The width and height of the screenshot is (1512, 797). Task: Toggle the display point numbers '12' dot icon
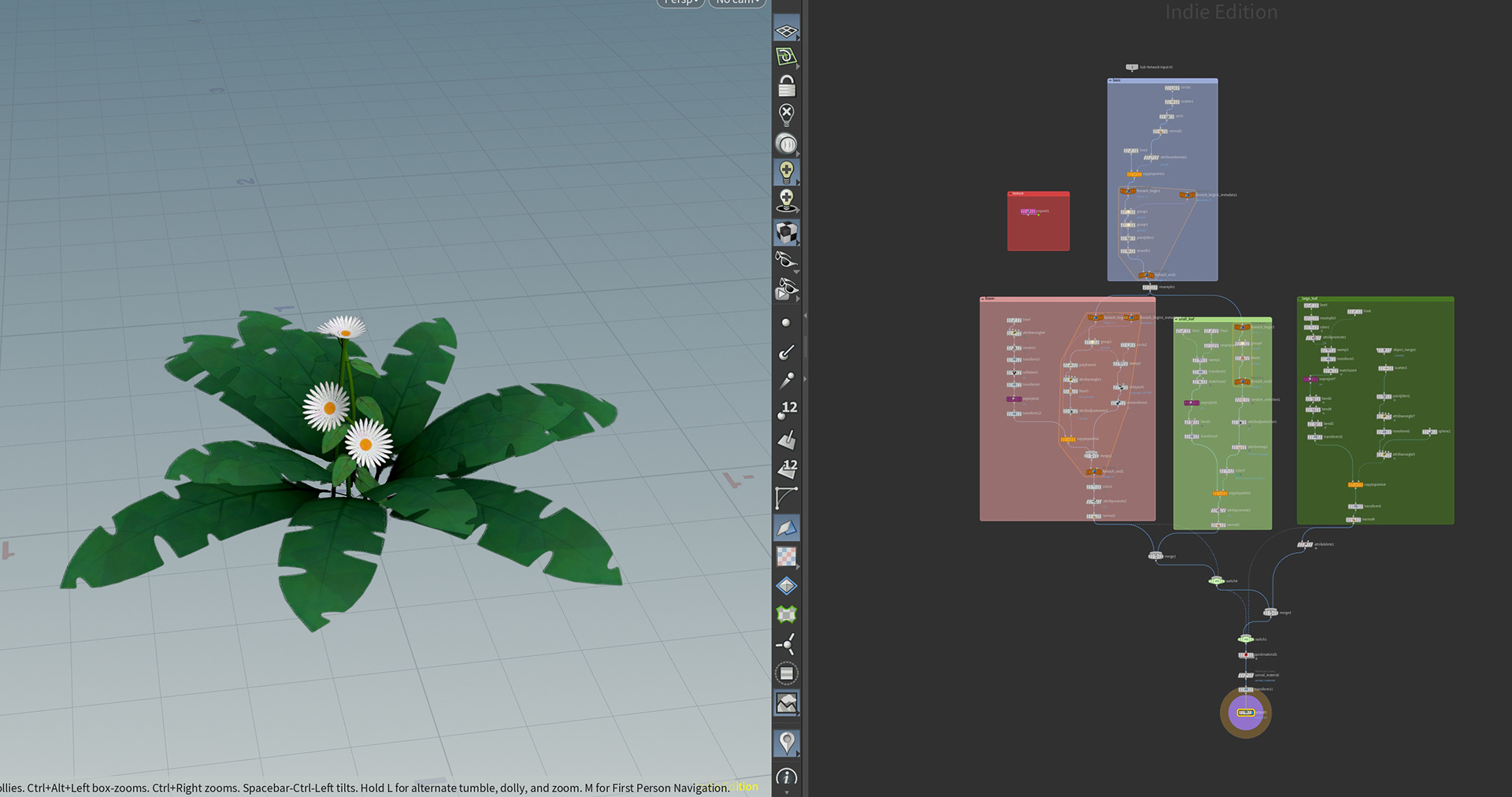[x=787, y=410]
